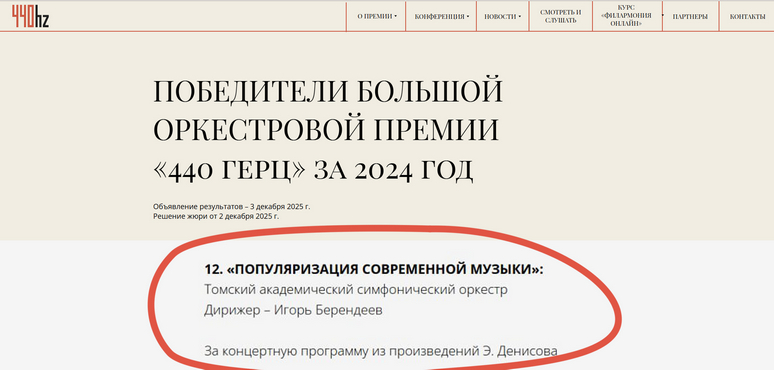Click text Дирижер – Игорь Берендеев
Viewport: 774px width, 370px height.
(x=293, y=311)
